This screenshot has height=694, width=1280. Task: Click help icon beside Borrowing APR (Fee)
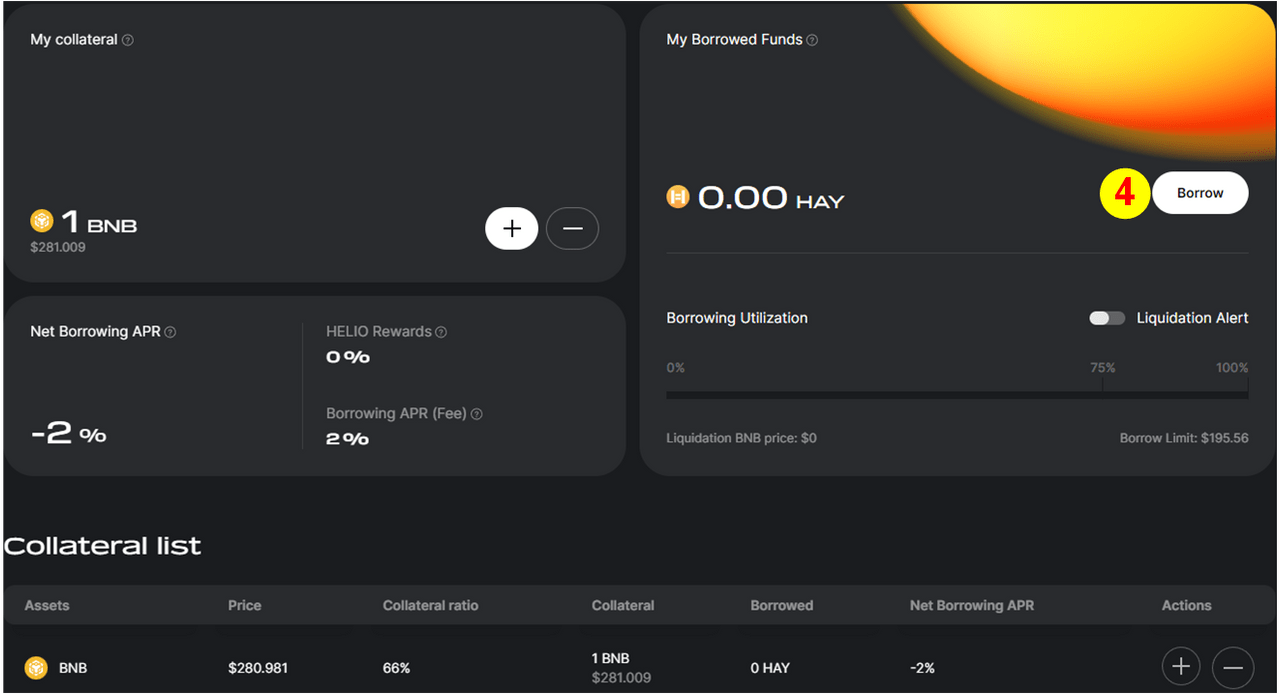point(476,414)
